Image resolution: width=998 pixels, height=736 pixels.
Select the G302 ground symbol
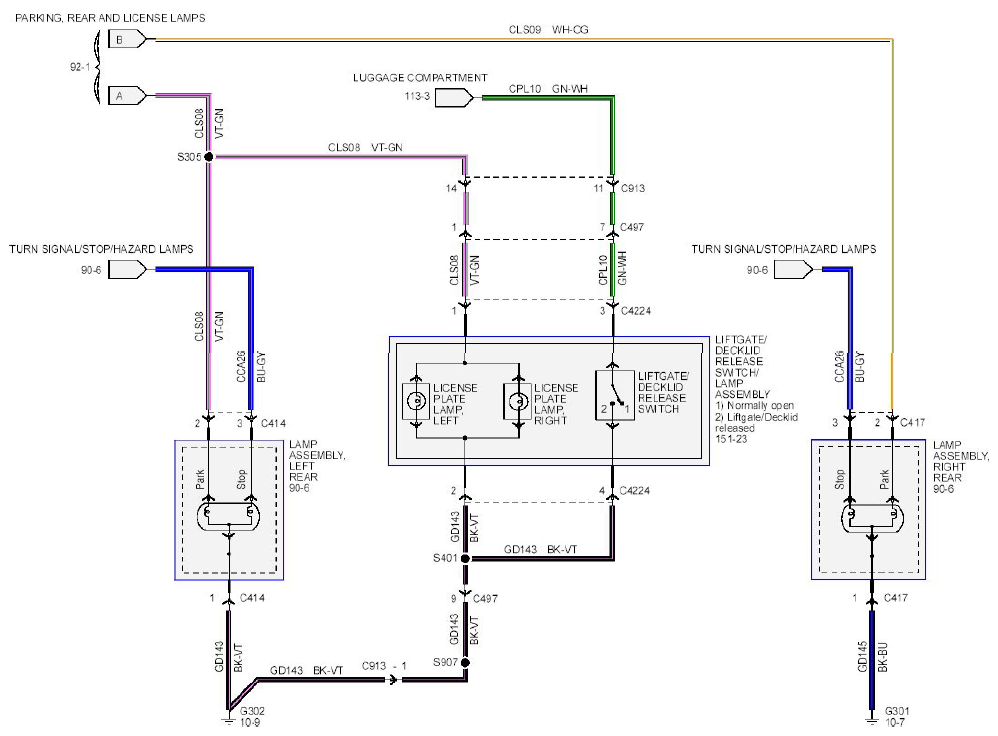tap(228, 720)
